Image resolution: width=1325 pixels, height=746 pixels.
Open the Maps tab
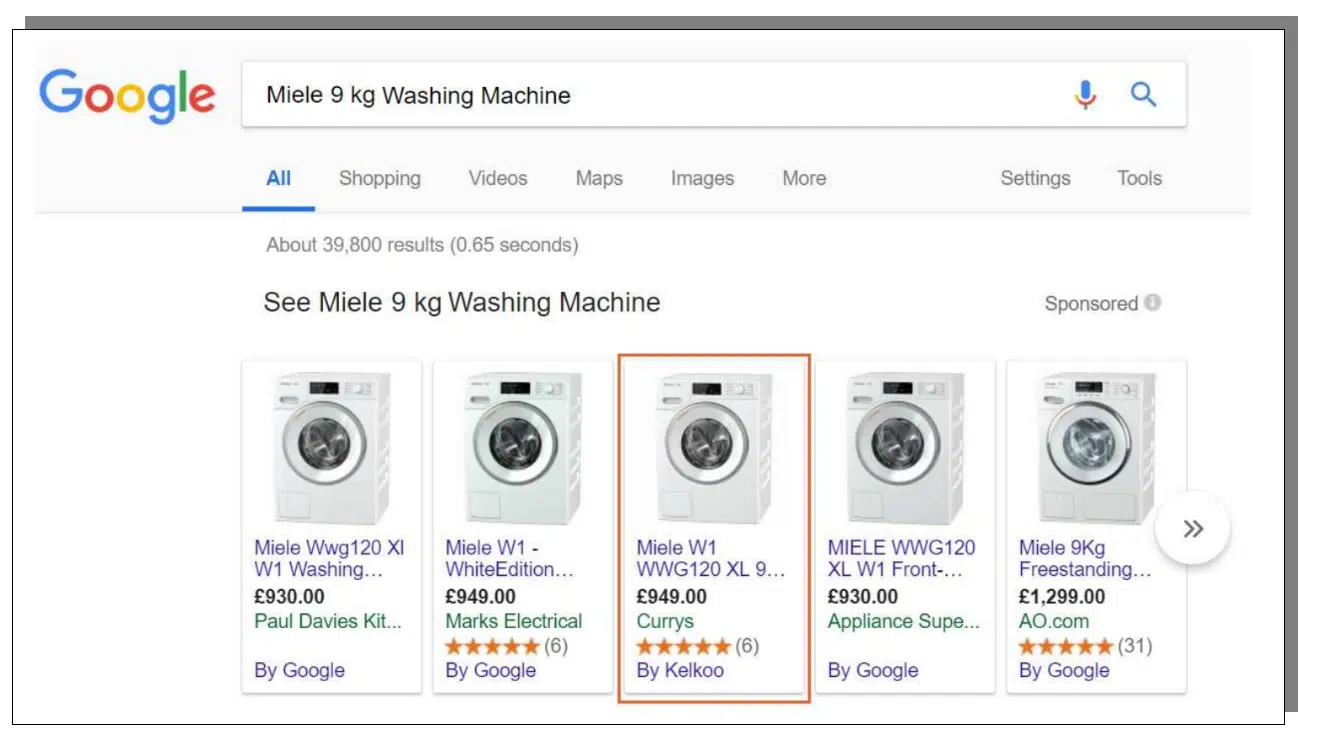pyautogui.click(x=599, y=179)
